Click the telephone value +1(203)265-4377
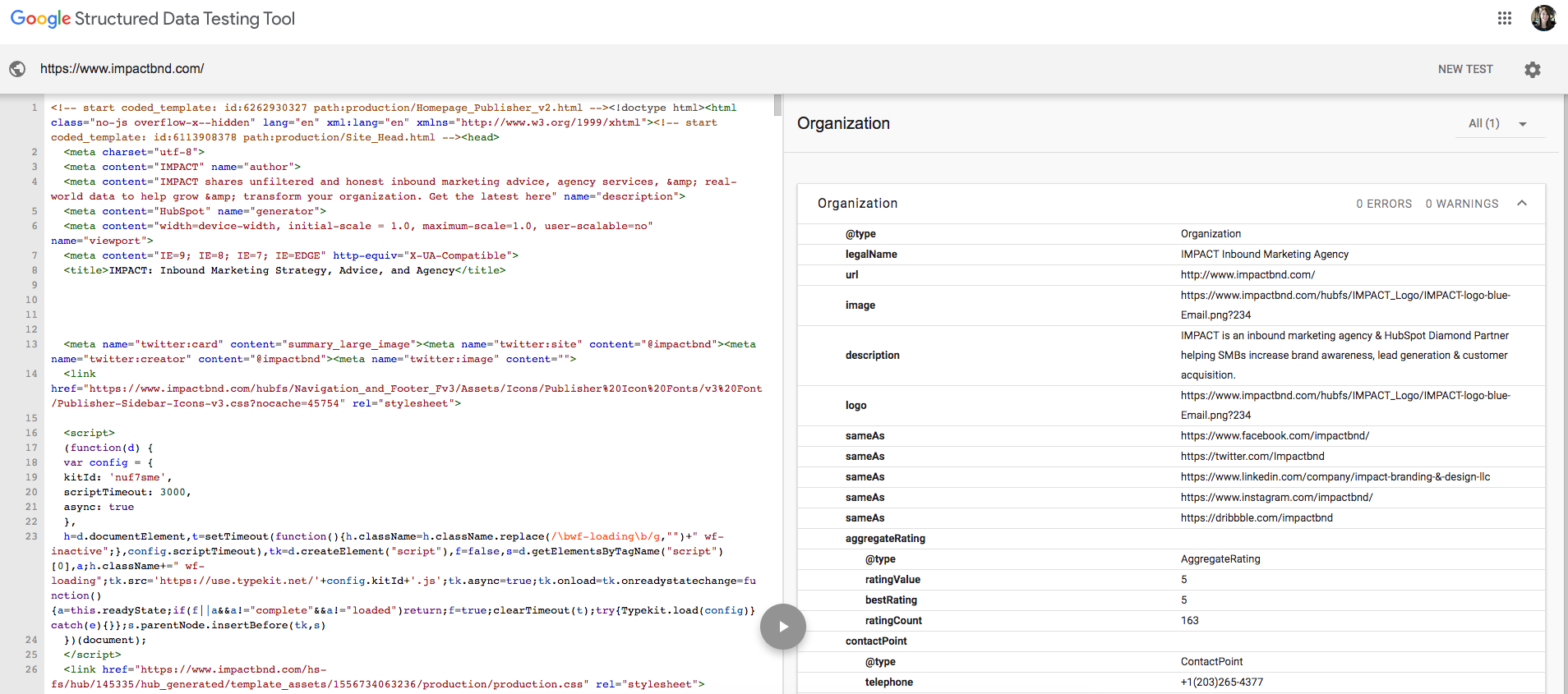Image resolution: width=1568 pixels, height=694 pixels. [1222, 683]
